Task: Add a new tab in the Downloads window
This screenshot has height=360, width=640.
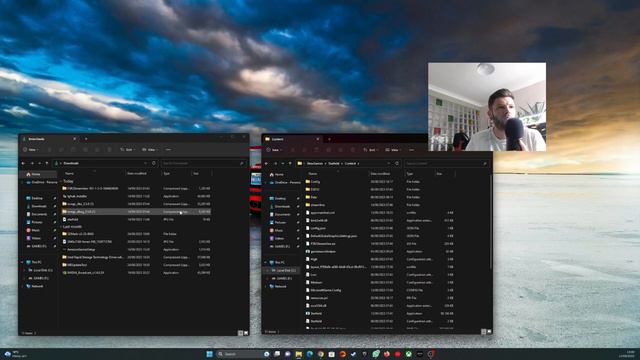Action: click(86, 139)
